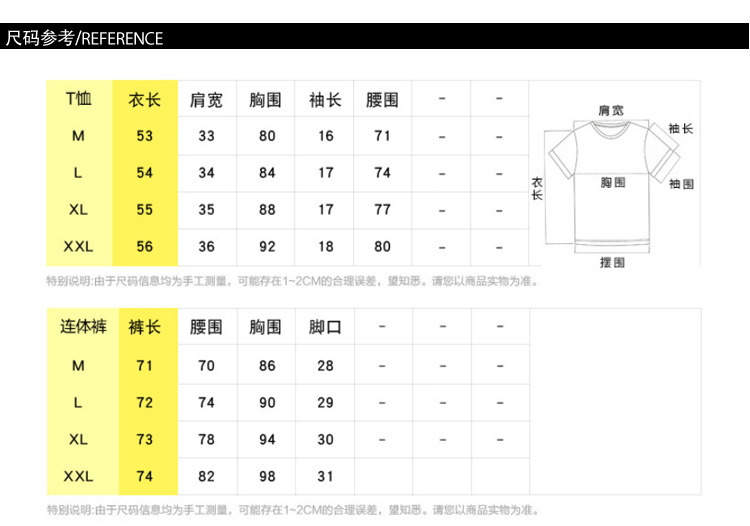The image size is (750, 526).
Task: Select the shoulder width value 33
Action: point(206,136)
